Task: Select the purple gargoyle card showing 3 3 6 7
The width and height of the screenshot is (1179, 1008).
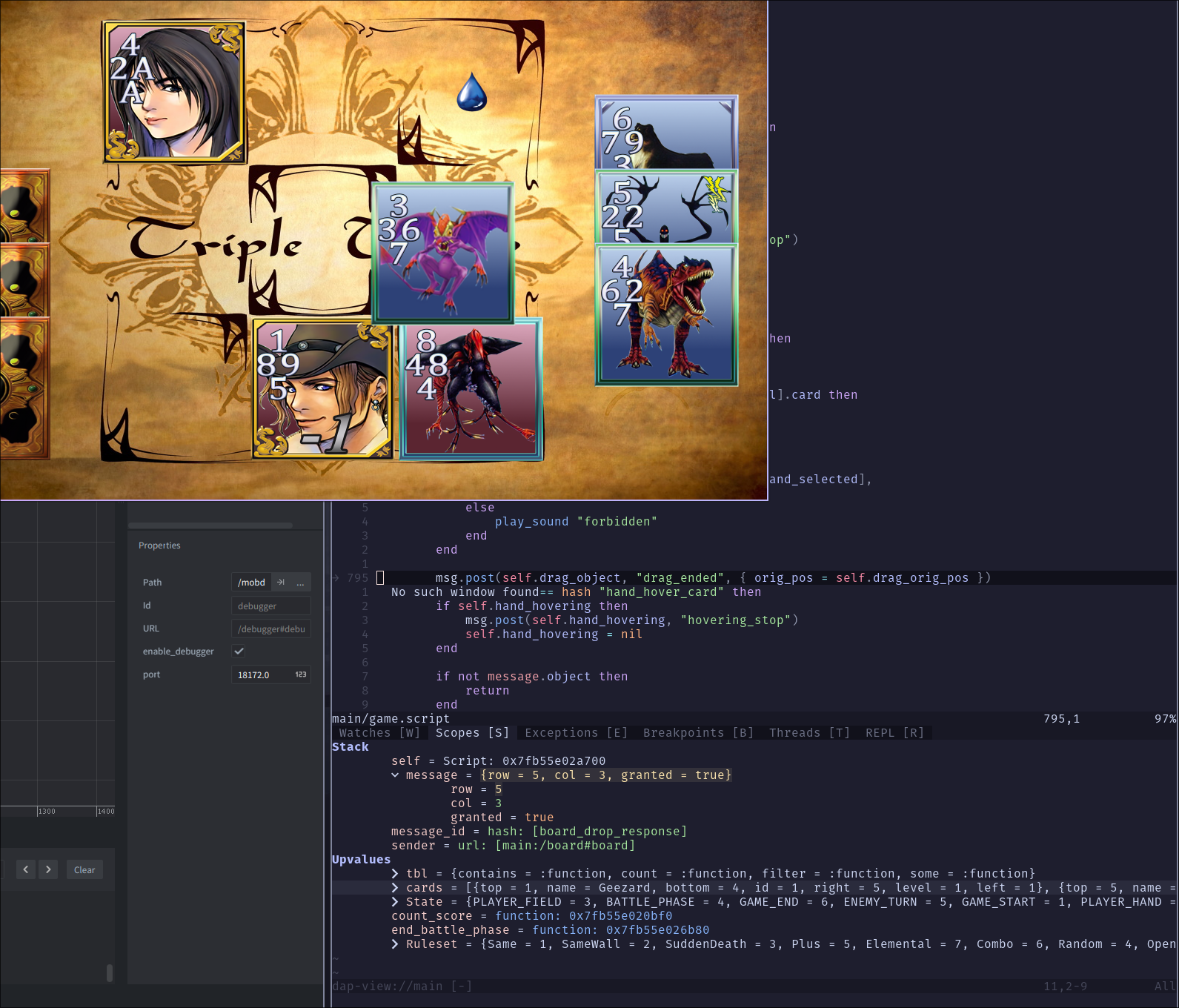Action: (x=442, y=253)
